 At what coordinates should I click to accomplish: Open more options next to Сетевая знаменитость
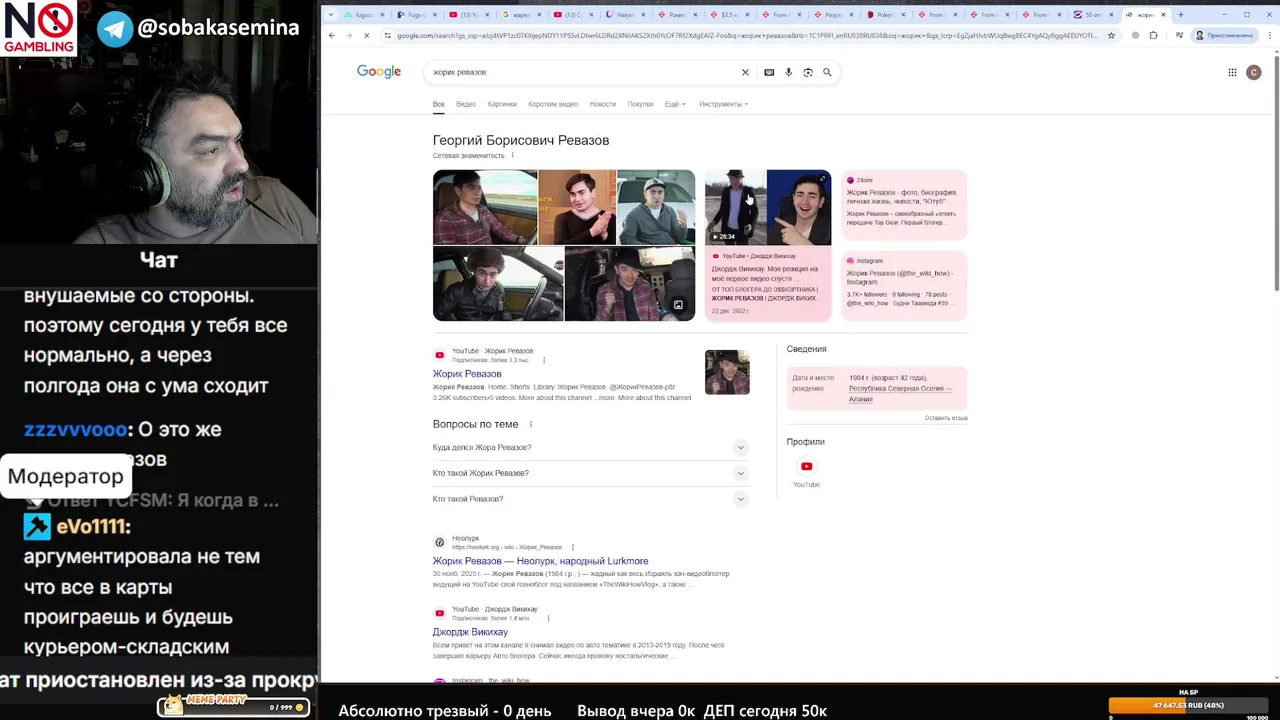512,155
